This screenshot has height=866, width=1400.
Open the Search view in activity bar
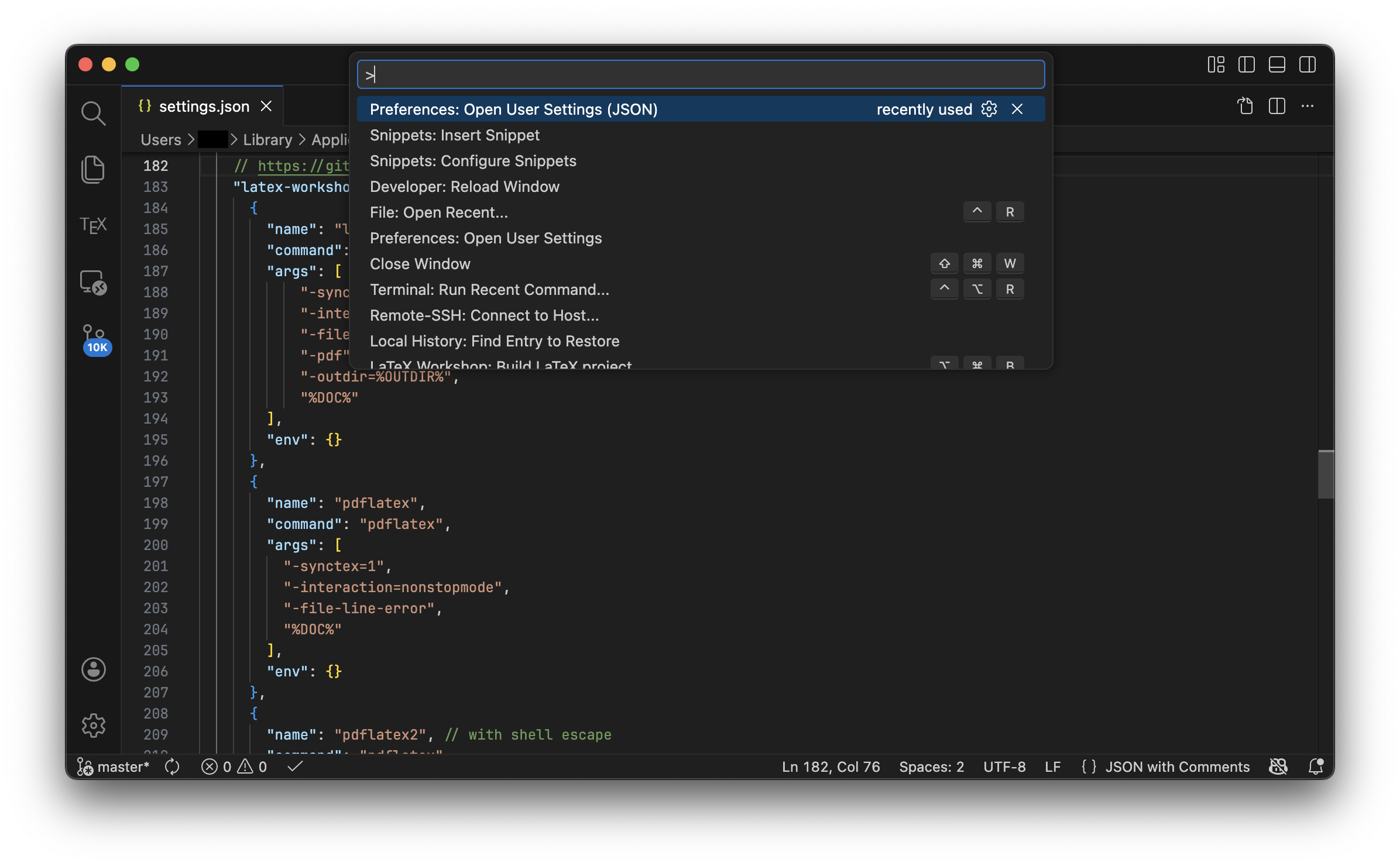point(93,112)
